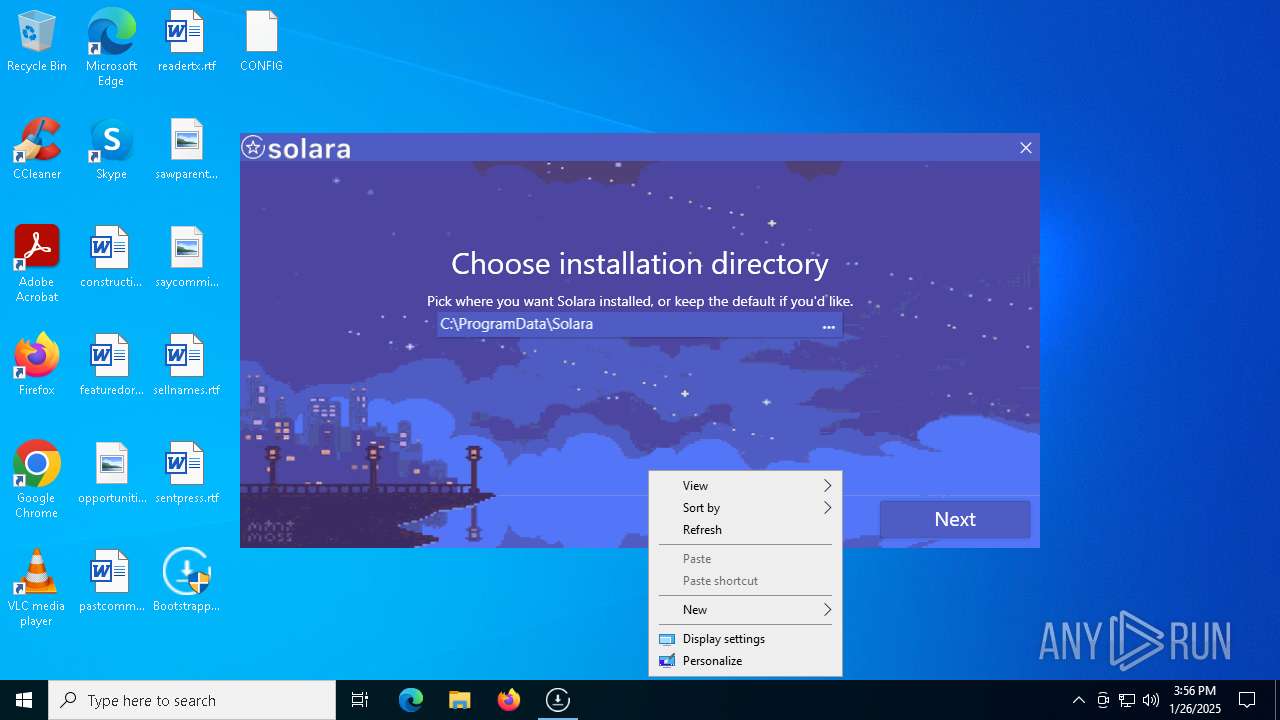Choose Refresh from the context menu
Image resolution: width=1280 pixels, height=720 pixels.
pos(745,530)
